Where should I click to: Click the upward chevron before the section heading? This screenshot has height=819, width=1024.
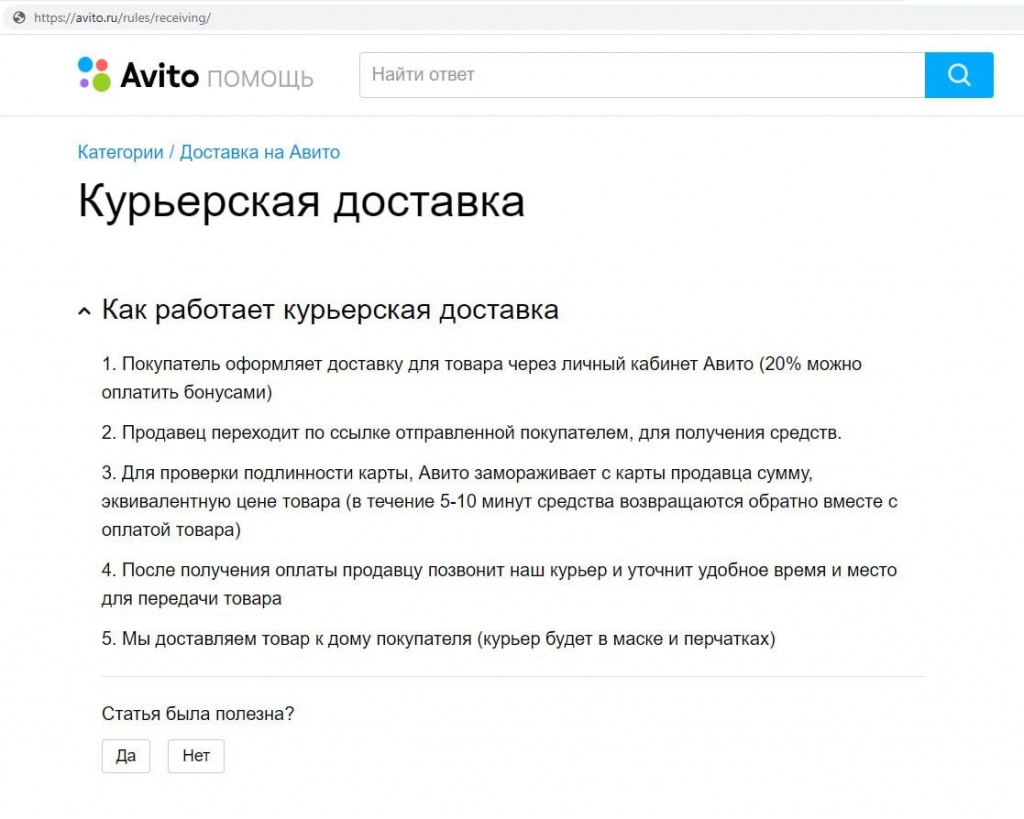tap(84, 310)
